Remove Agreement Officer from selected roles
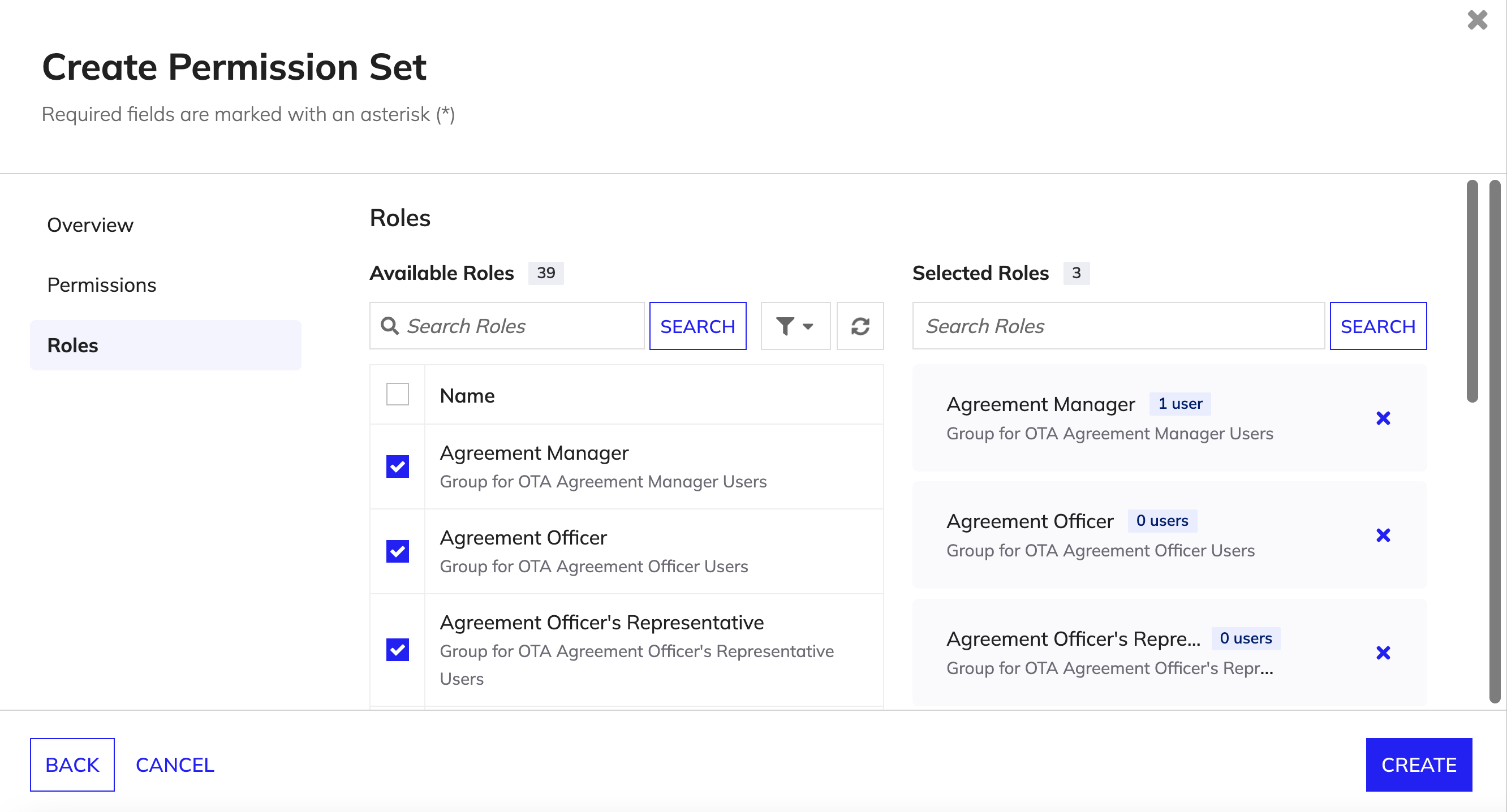The image size is (1507, 812). (1383, 535)
